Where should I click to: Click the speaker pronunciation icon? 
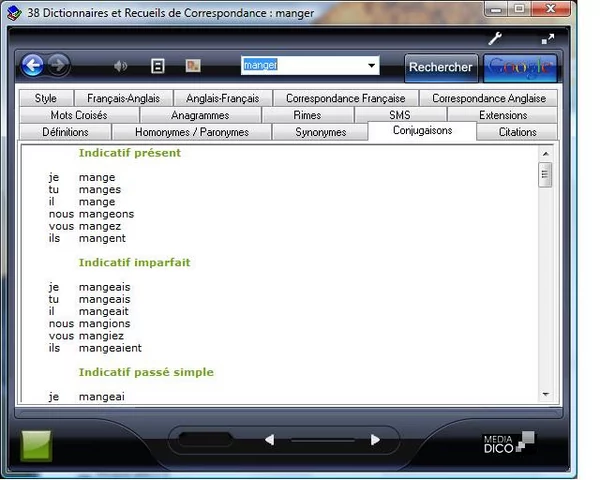pyautogui.click(x=121, y=67)
